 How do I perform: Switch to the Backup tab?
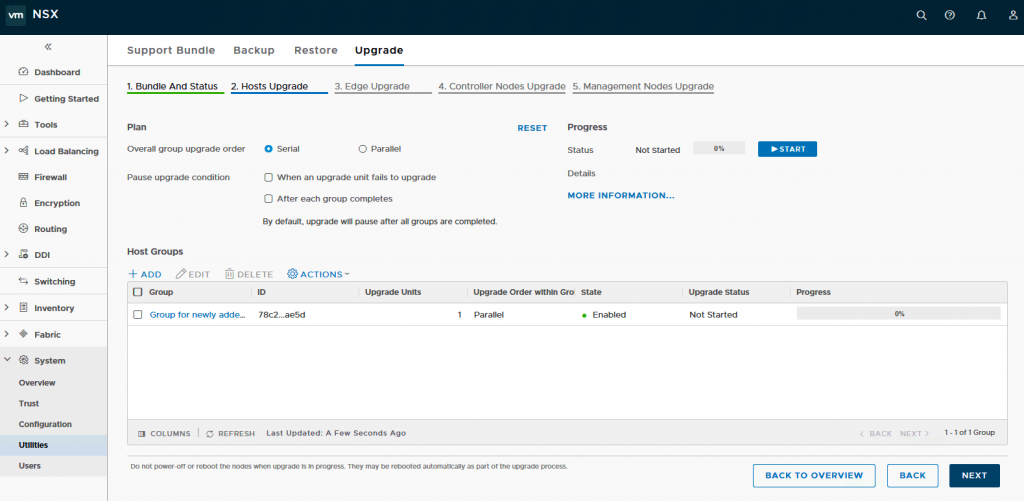tap(254, 50)
